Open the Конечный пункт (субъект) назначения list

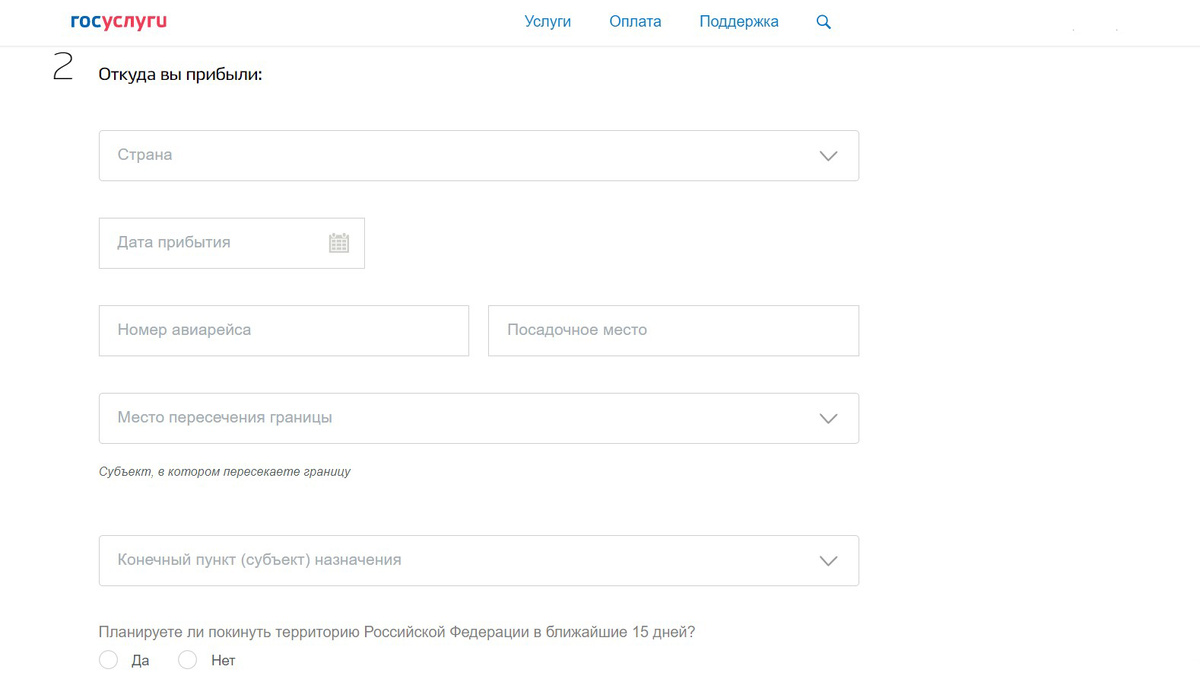(479, 560)
